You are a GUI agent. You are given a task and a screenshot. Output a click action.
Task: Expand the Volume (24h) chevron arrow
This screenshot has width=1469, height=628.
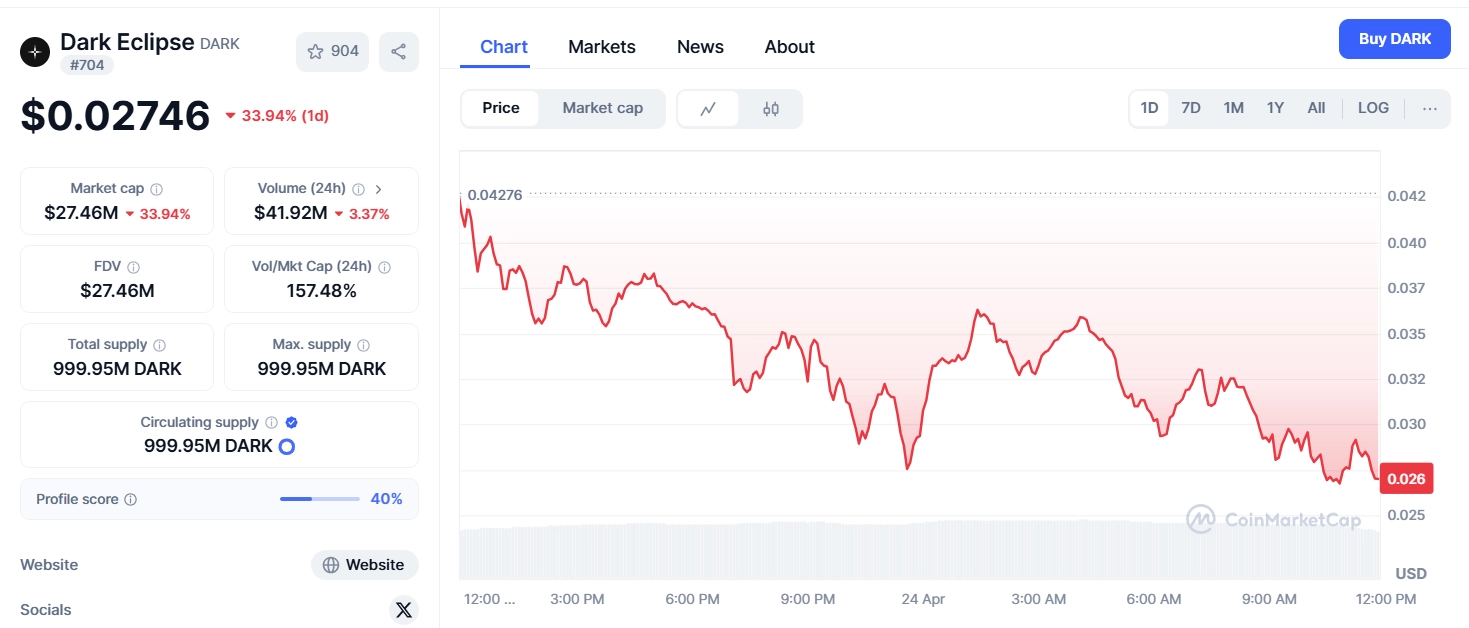(x=378, y=189)
